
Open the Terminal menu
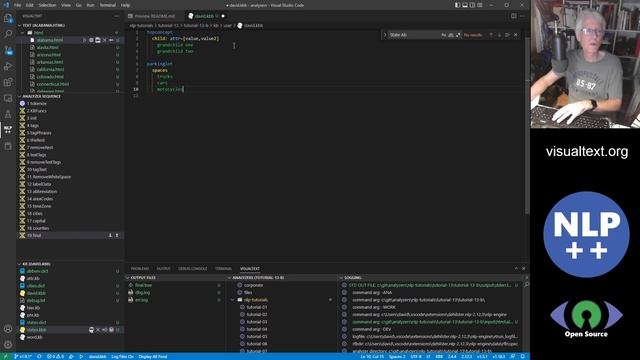click(x=108, y=5)
